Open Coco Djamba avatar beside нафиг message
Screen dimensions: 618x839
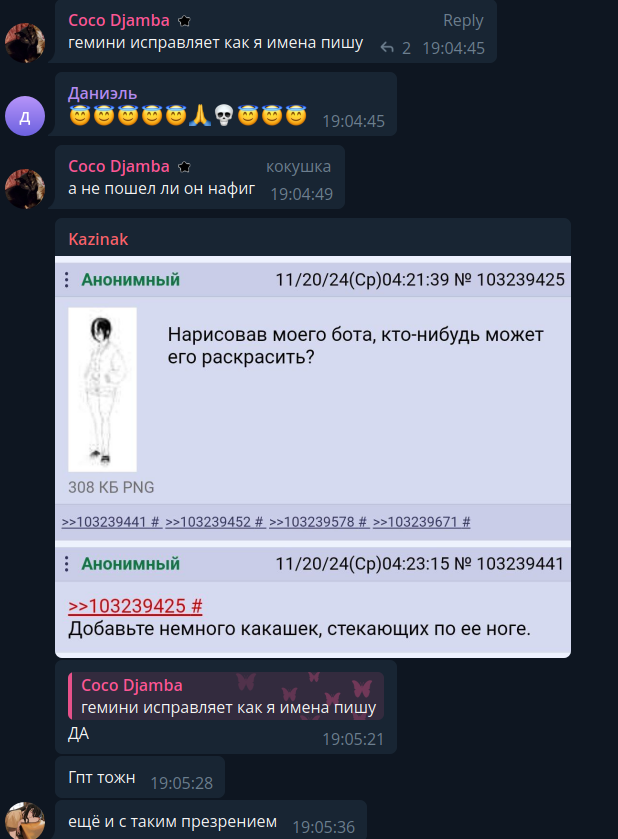pyautogui.click(x=25, y=189)
